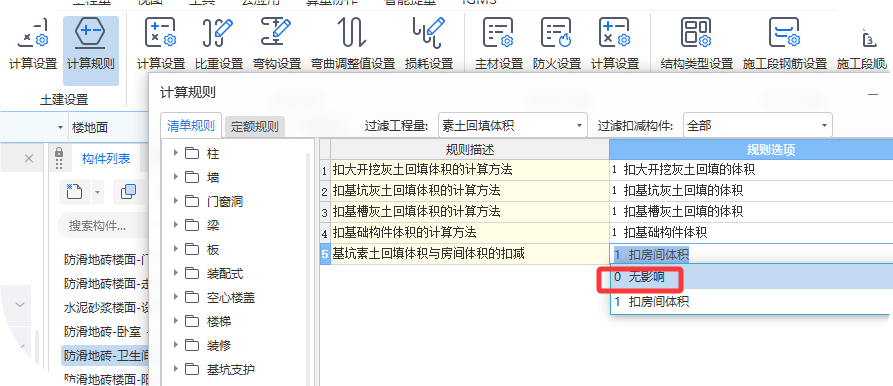
Task: Select list item 防滑地砖楼面-走
Action: [106, 284]
